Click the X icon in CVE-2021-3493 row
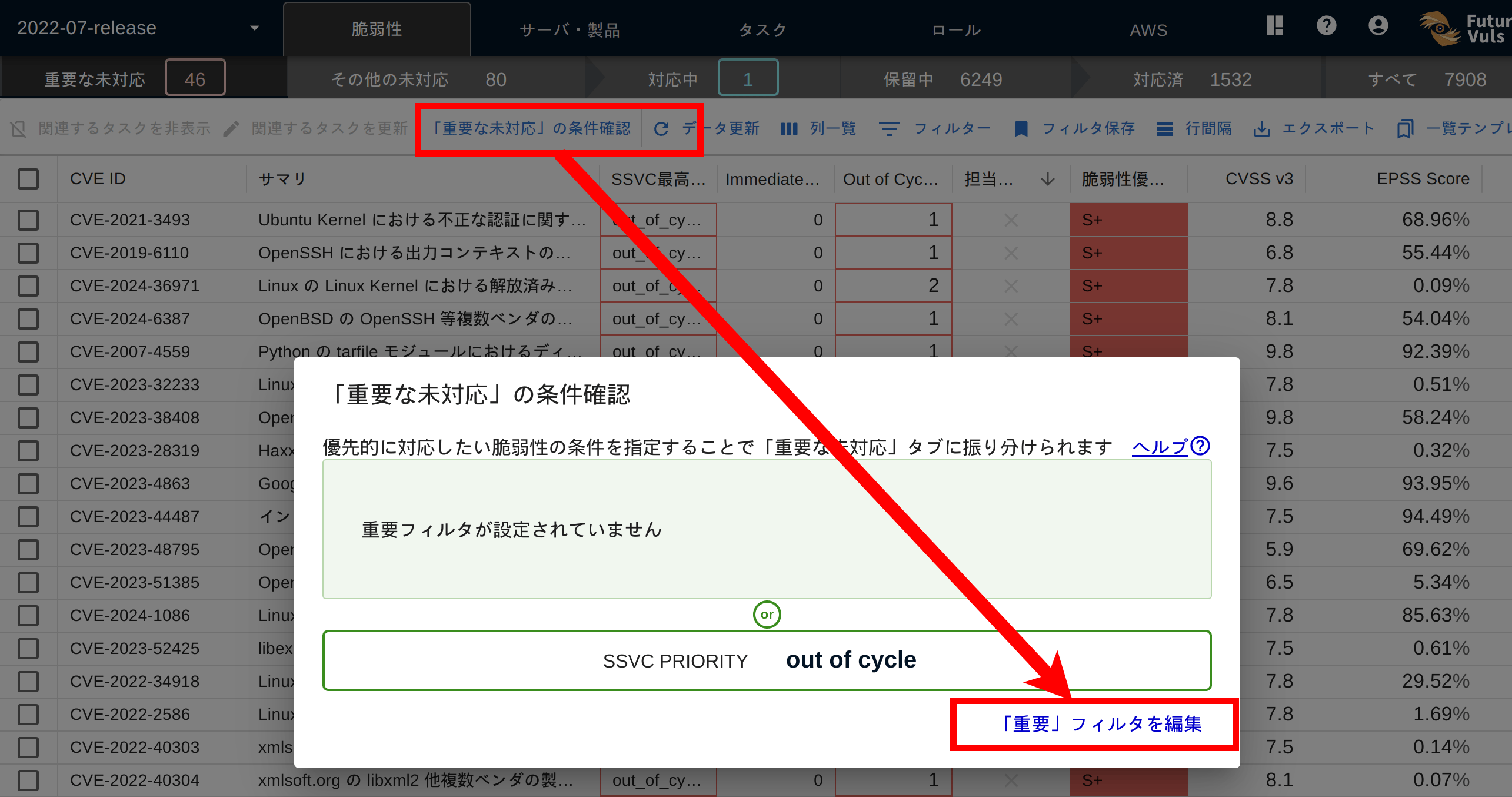1512x797 pixels. pos(1011,220)
